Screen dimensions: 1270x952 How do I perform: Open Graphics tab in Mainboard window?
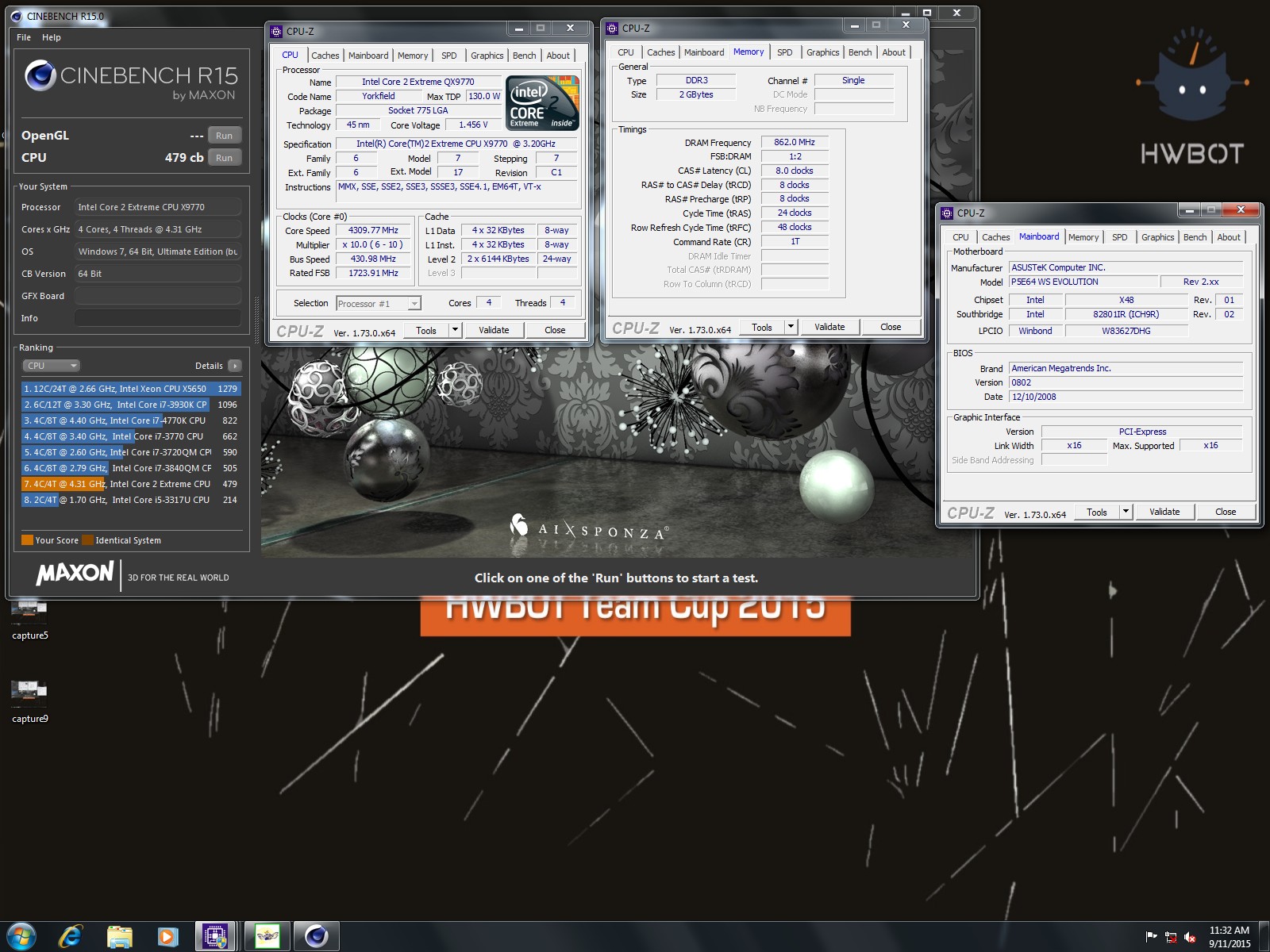(x=1158, y=237)
